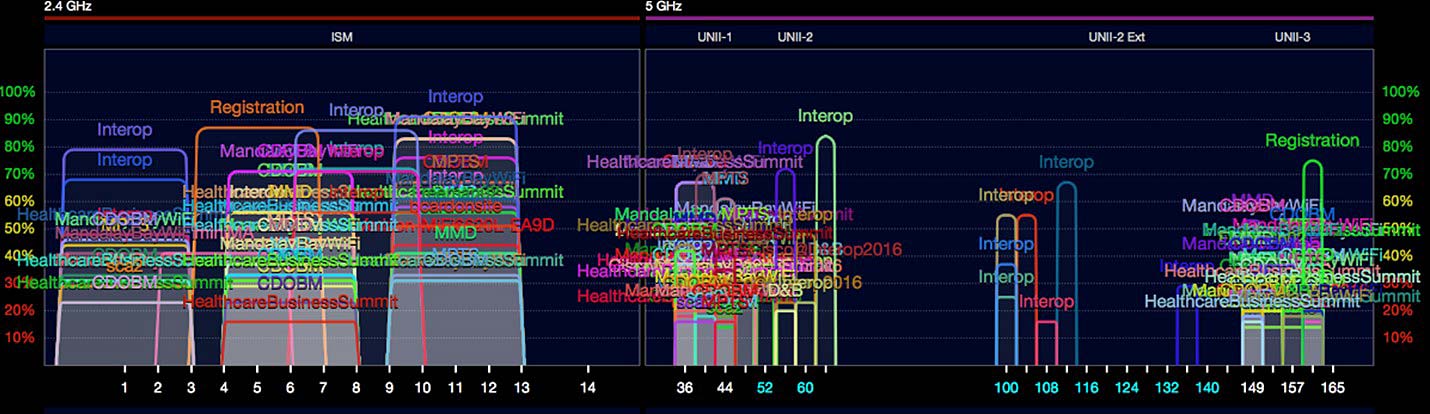Click the green Registration label in UNII-3
Image resolution: width=1430 pixels, height=414 pixels.
coord(1312,141)
